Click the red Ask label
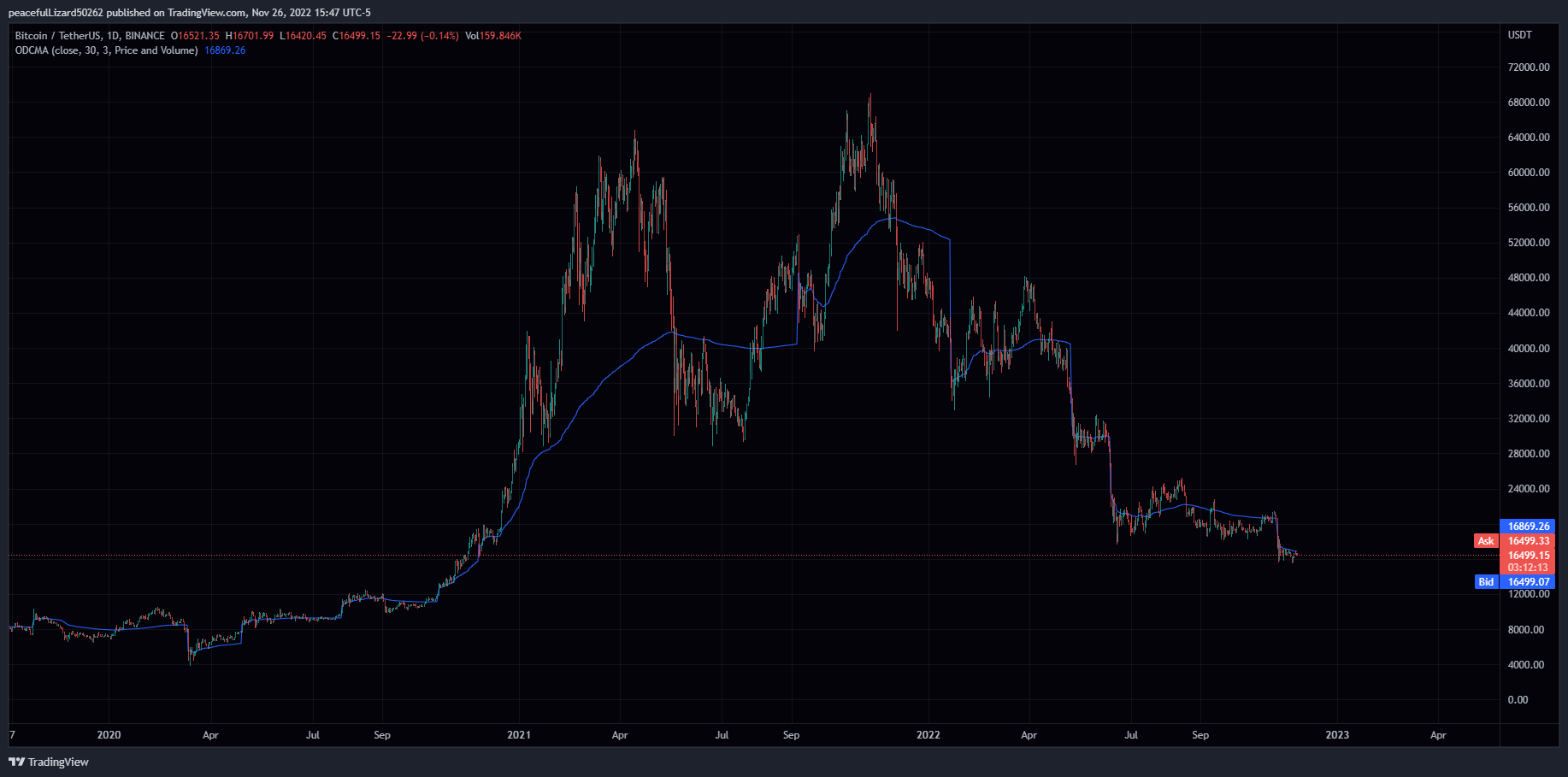The image size is (1568, 777). 1486,541
